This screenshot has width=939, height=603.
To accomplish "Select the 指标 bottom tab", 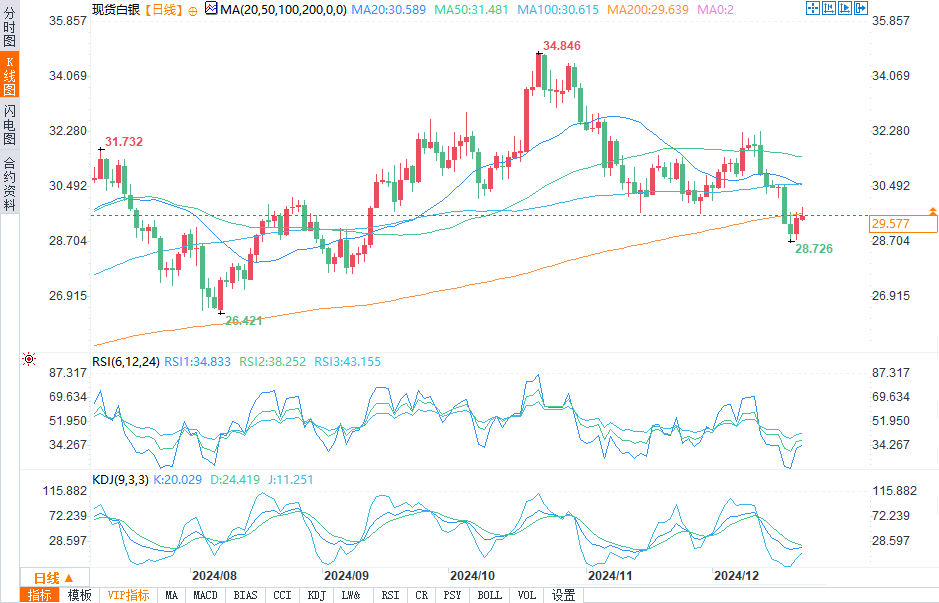I will click(x=40, y=595).
